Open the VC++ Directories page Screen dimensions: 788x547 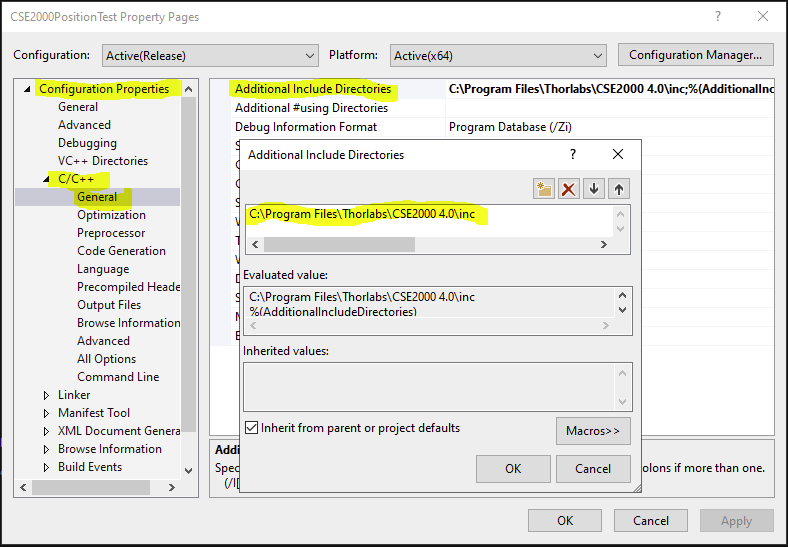[x=102, y=161]
